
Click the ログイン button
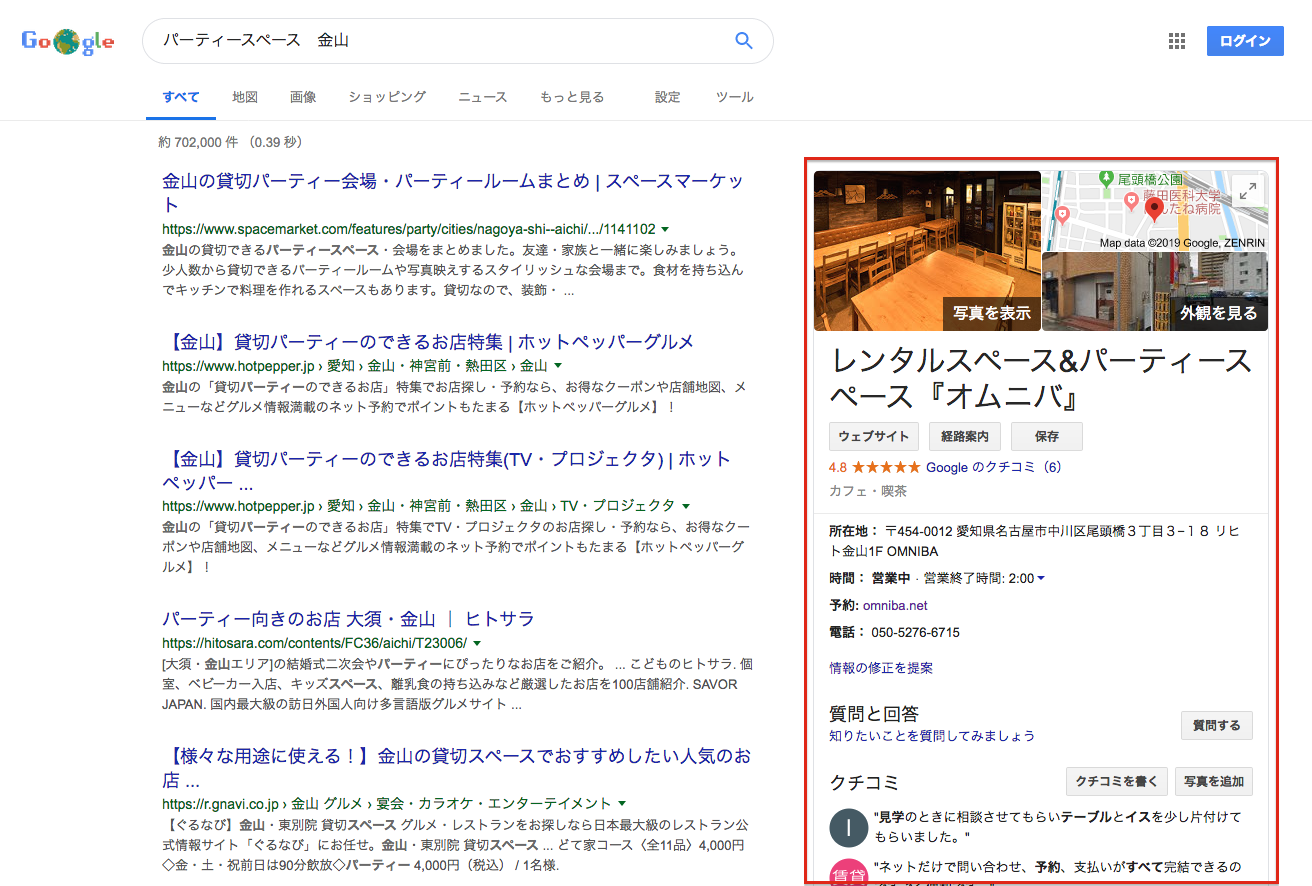pos(1245,41)
